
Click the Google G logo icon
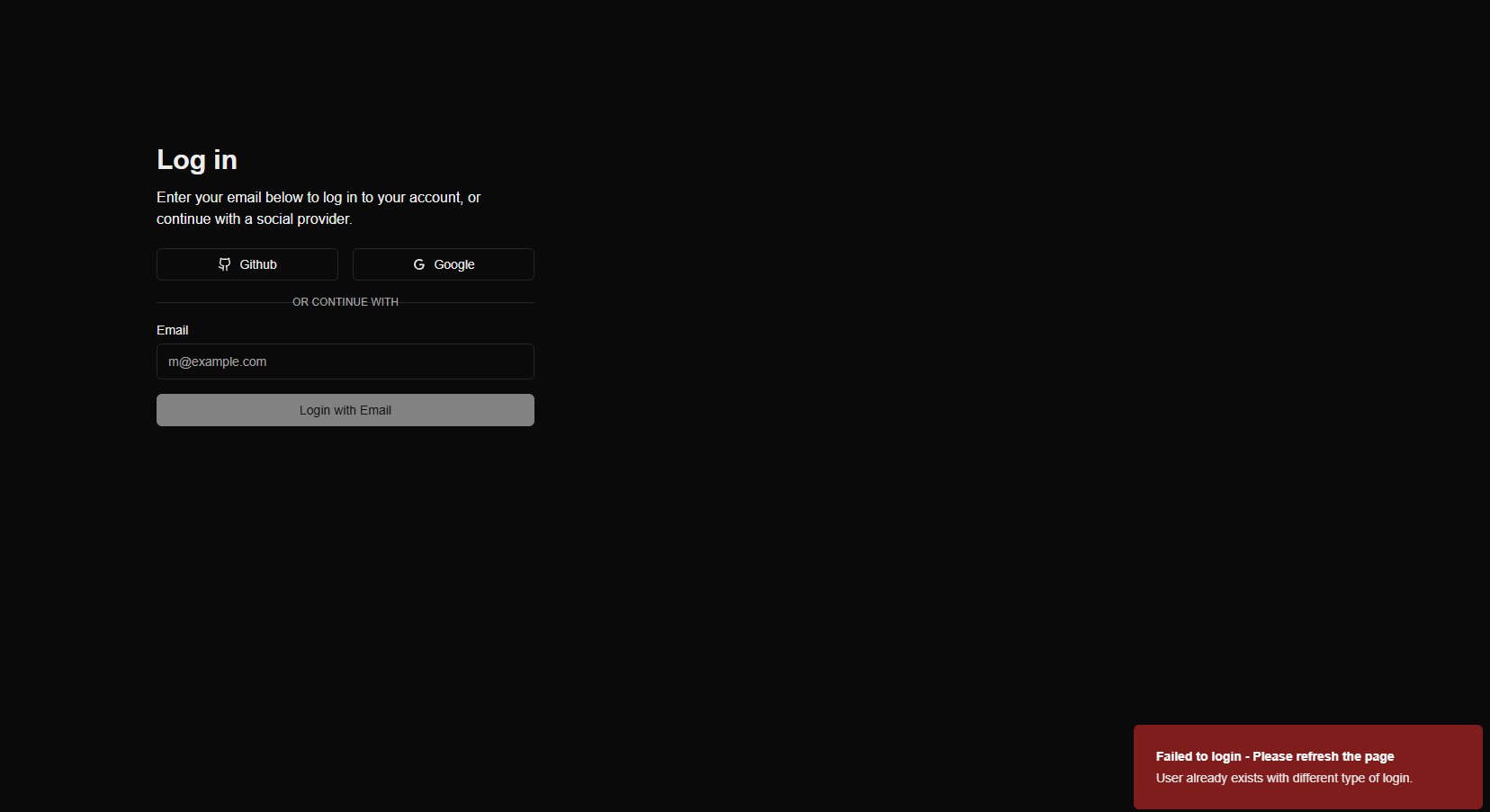(x=418, y=264)
